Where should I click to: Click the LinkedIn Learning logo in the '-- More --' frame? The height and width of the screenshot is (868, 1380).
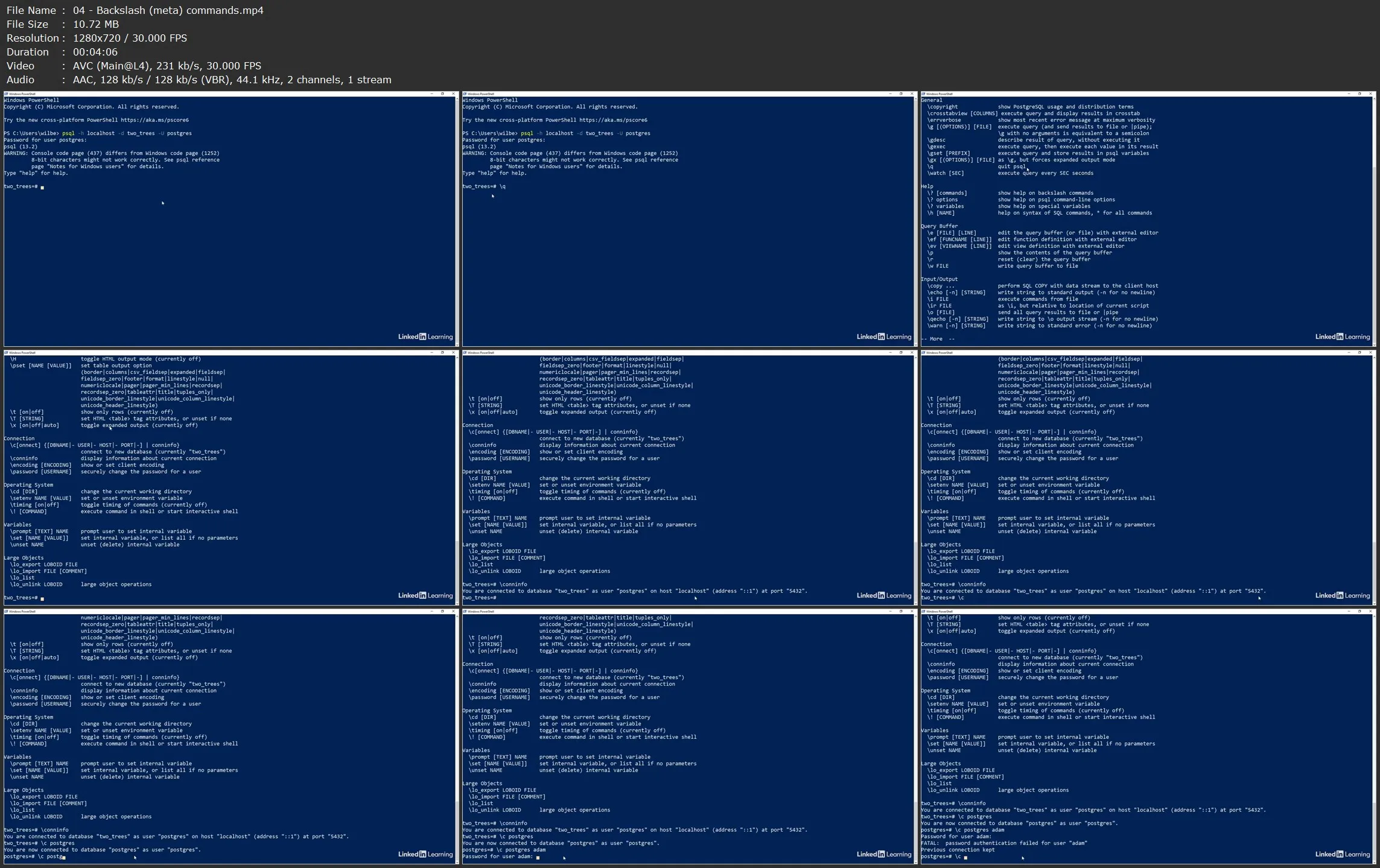click(1342, 337)
